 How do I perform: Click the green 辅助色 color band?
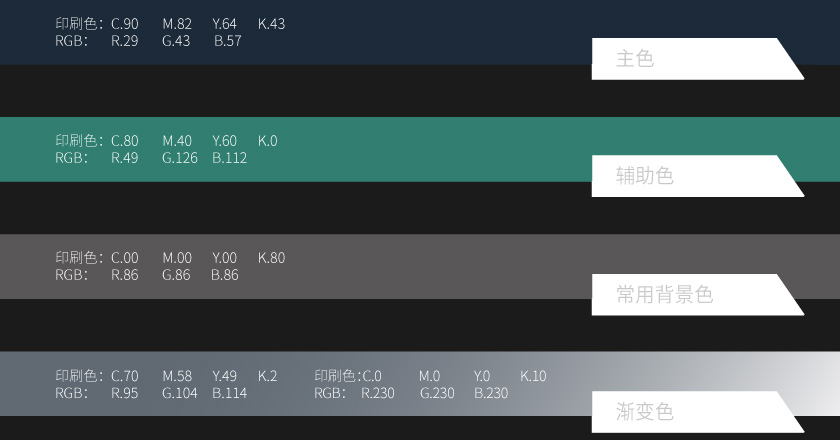point(420,149)
